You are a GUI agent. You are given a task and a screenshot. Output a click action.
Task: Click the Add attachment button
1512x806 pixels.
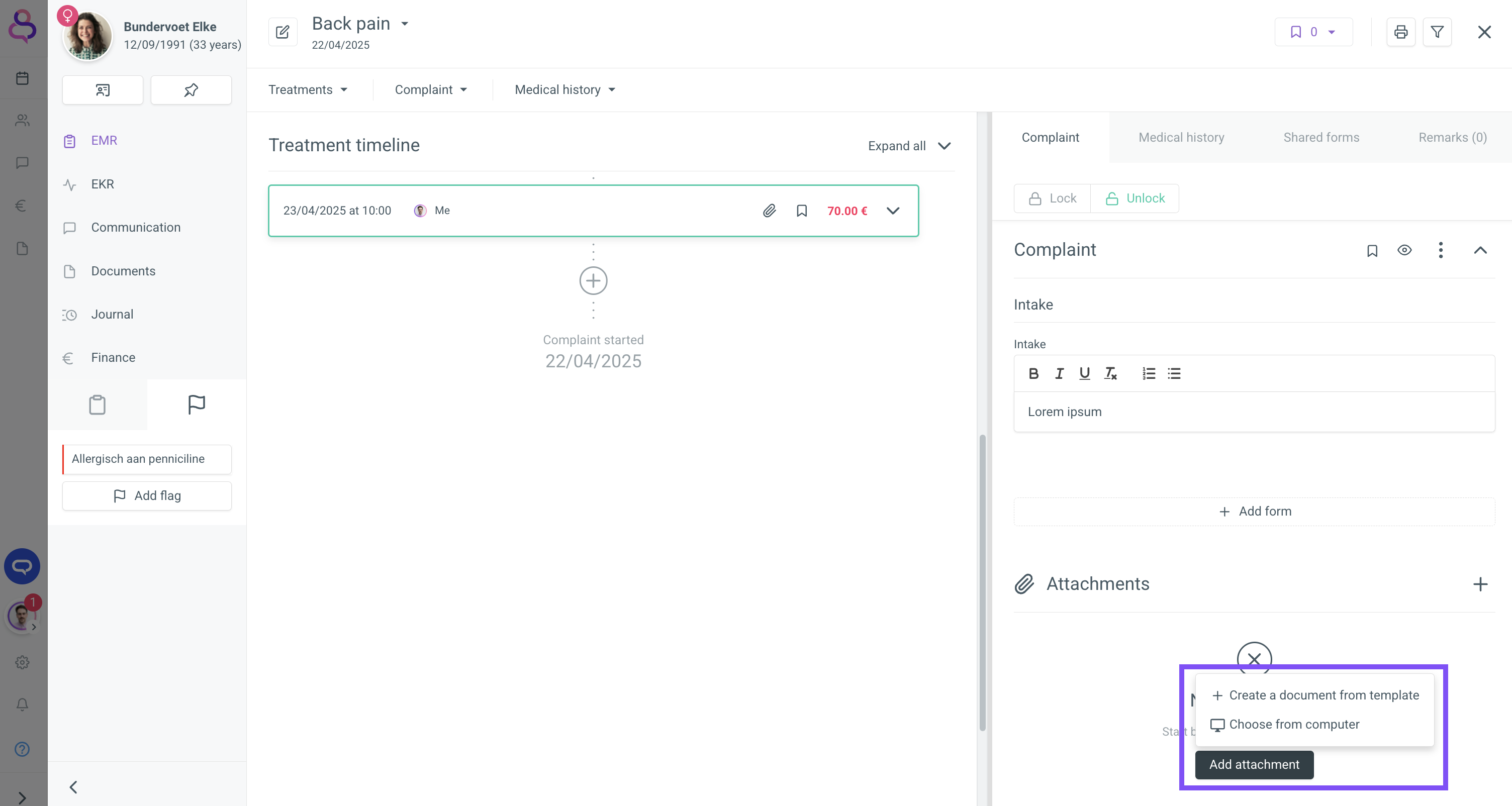tap(1254, 765)
